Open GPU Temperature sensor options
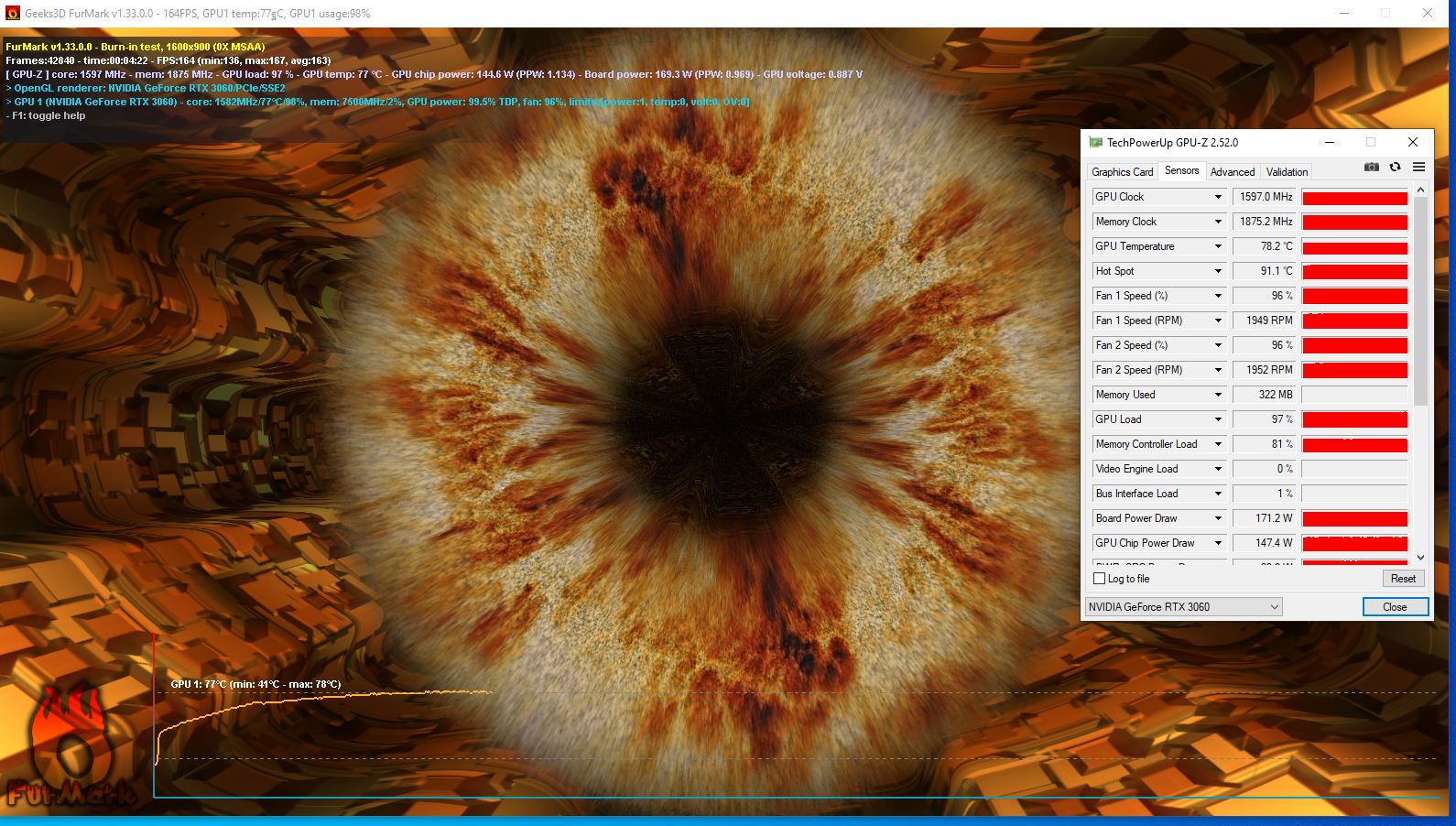This screenshot has height=826, width=1456. (x=1218, y=246)
